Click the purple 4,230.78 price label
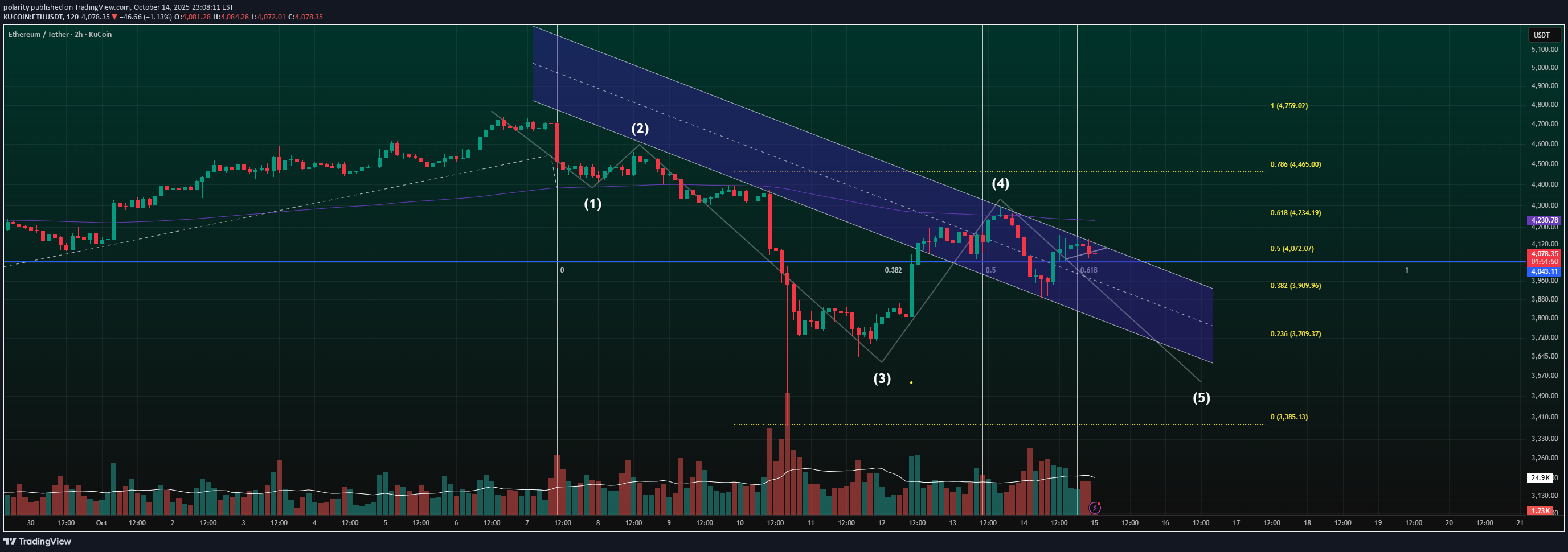 pyautogui.click(x=1545, y=220)
